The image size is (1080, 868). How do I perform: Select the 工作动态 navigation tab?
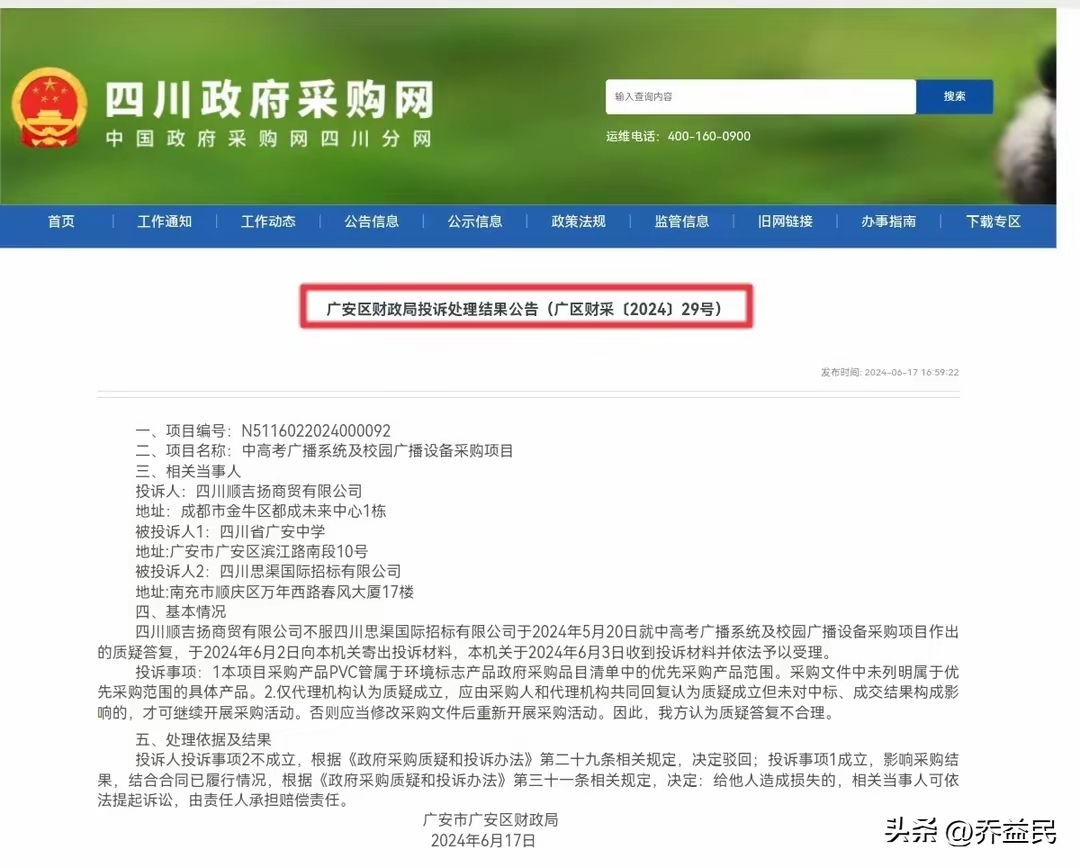click(268, 222)
